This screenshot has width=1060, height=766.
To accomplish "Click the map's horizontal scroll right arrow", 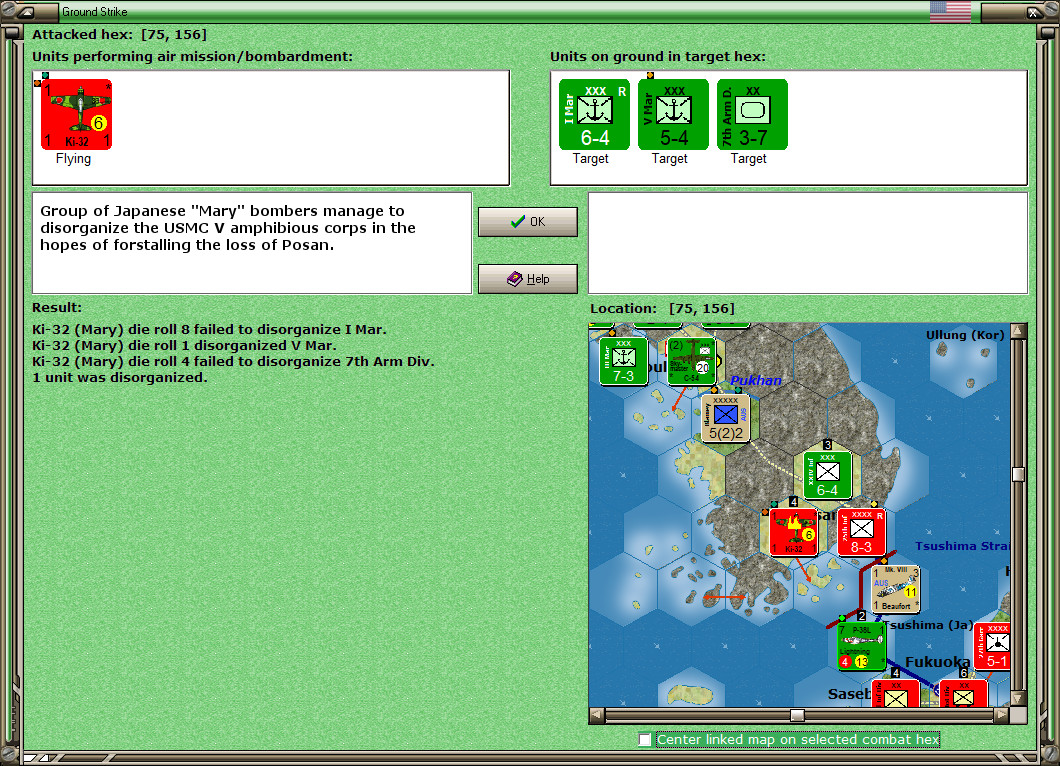I will pos(1003,715).
